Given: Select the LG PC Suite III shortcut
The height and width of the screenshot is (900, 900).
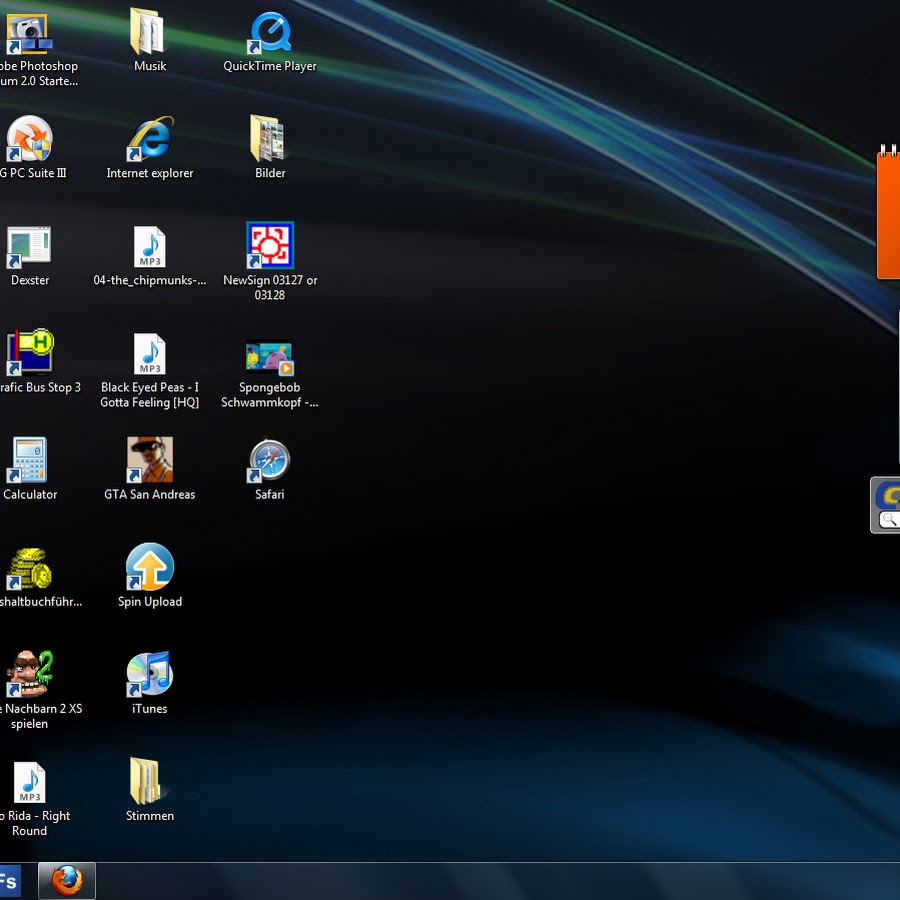Looking at the screenshot, I should [x=29, y=138].
